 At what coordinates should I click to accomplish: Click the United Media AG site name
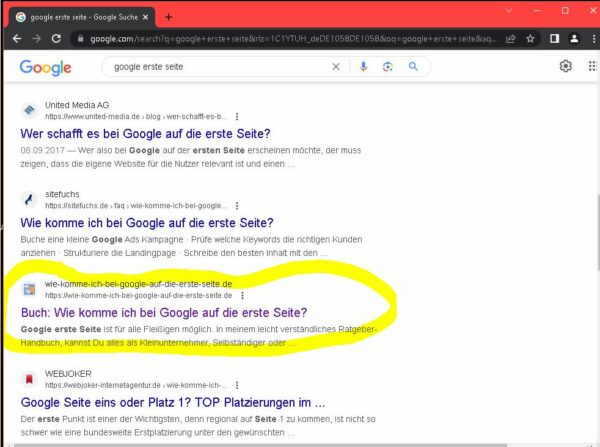tap(77, 105)
